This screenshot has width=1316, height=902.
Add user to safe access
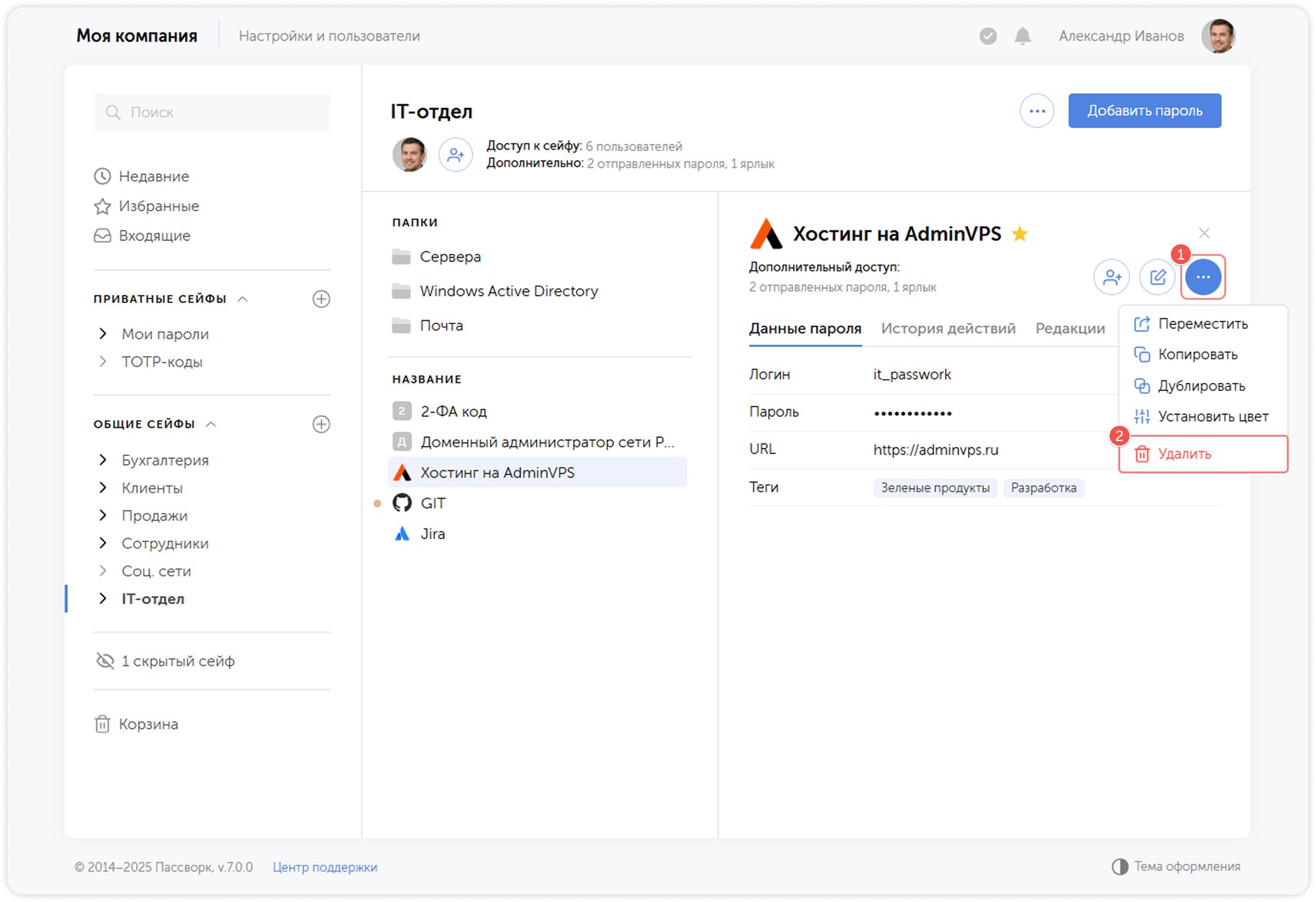[455, 155]
